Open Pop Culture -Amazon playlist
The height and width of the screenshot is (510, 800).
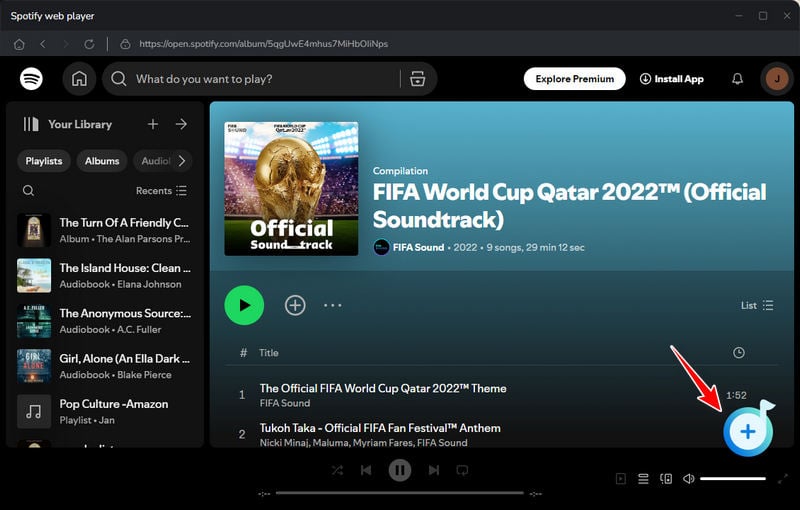(105, 411)
